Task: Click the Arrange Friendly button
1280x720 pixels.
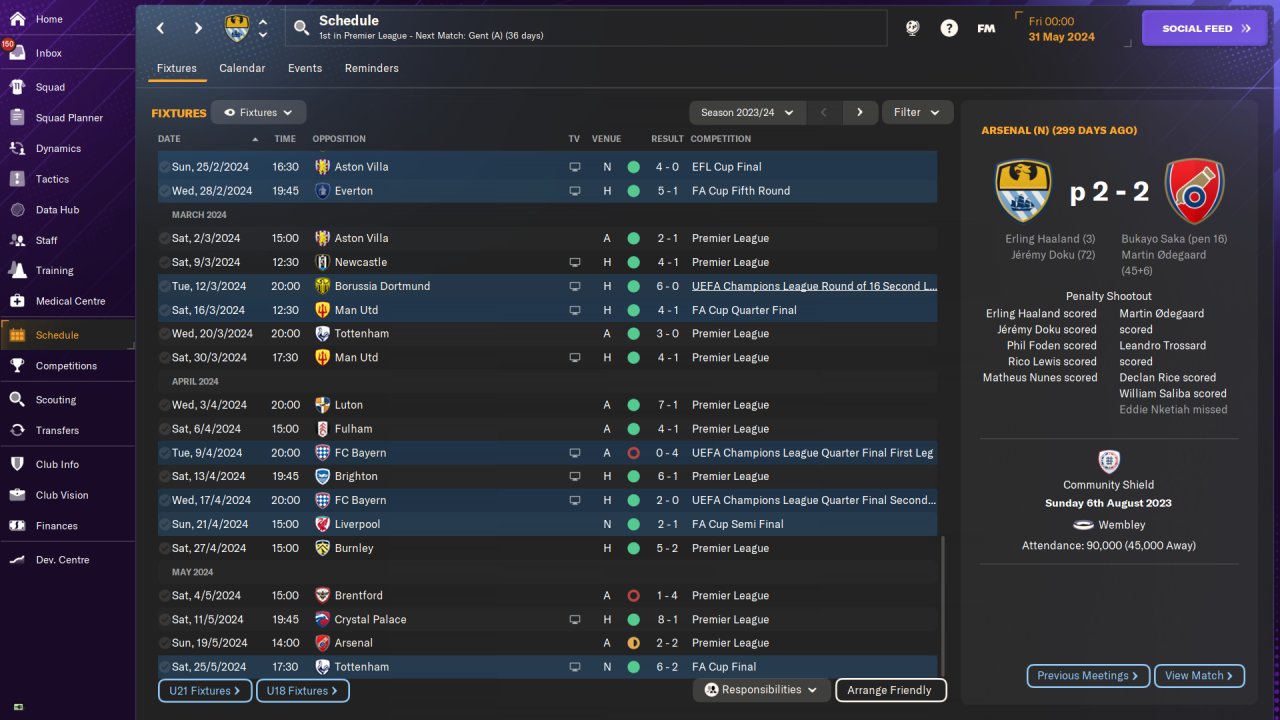Action: point(890,690)
